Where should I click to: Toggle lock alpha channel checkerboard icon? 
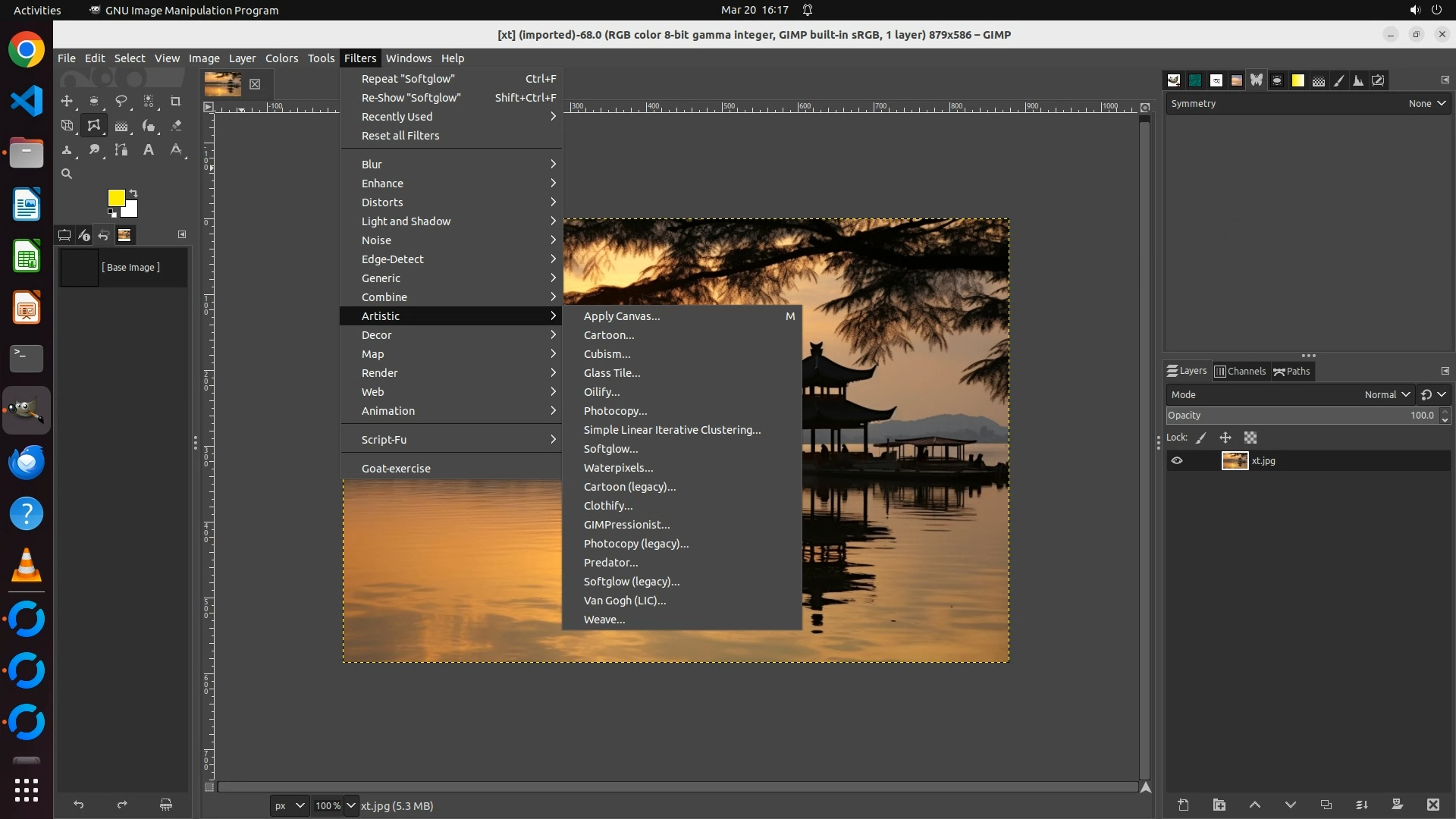point(1250,438)
